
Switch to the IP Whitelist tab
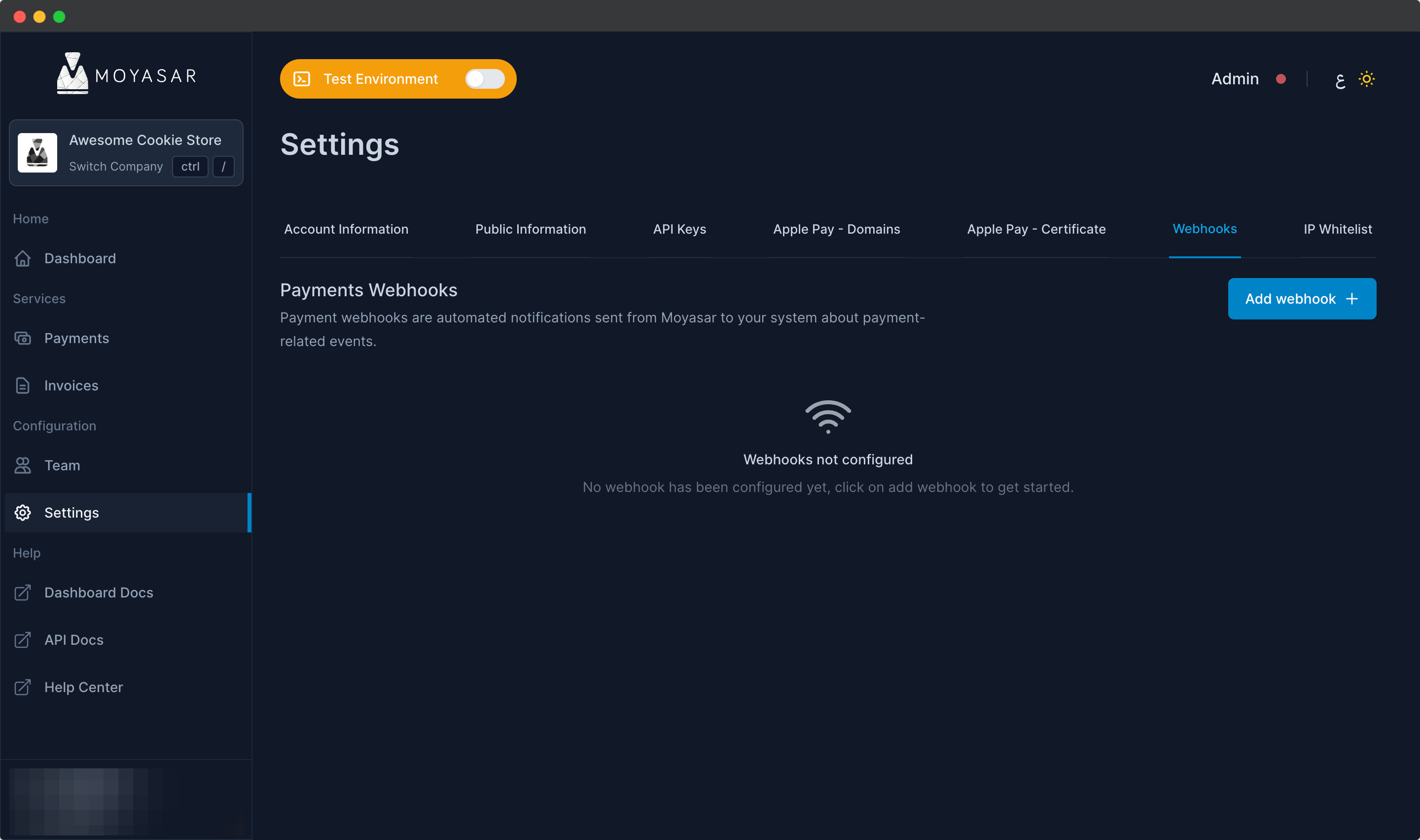pos(1337,229)
